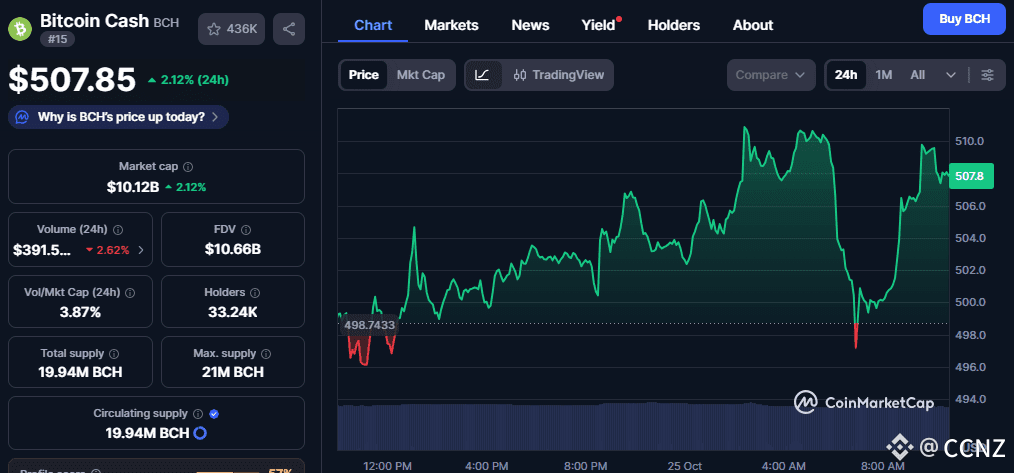Click Market cap info icon

(x=188, y=167)
